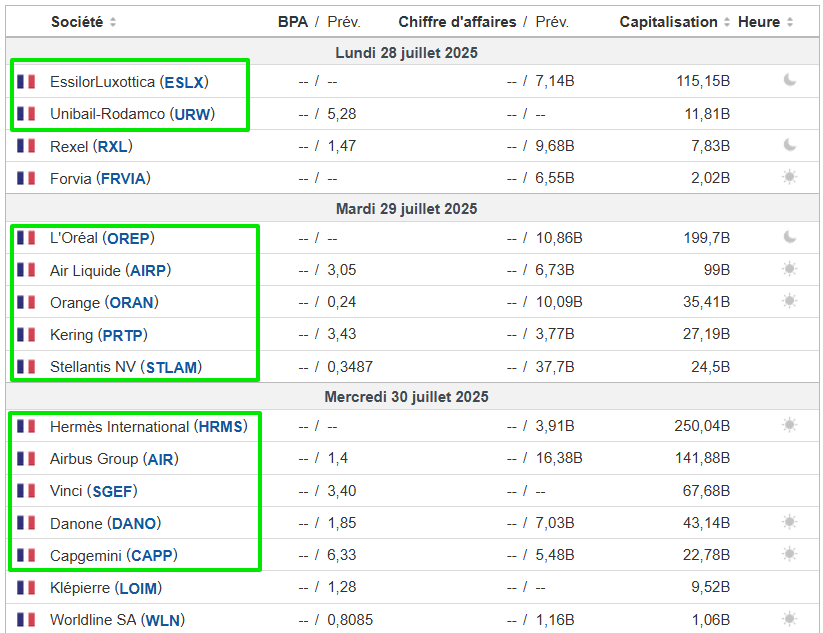Open the Danone DANO ticker link
Screen dimensions: 823x633
click(x=134, y=523)
